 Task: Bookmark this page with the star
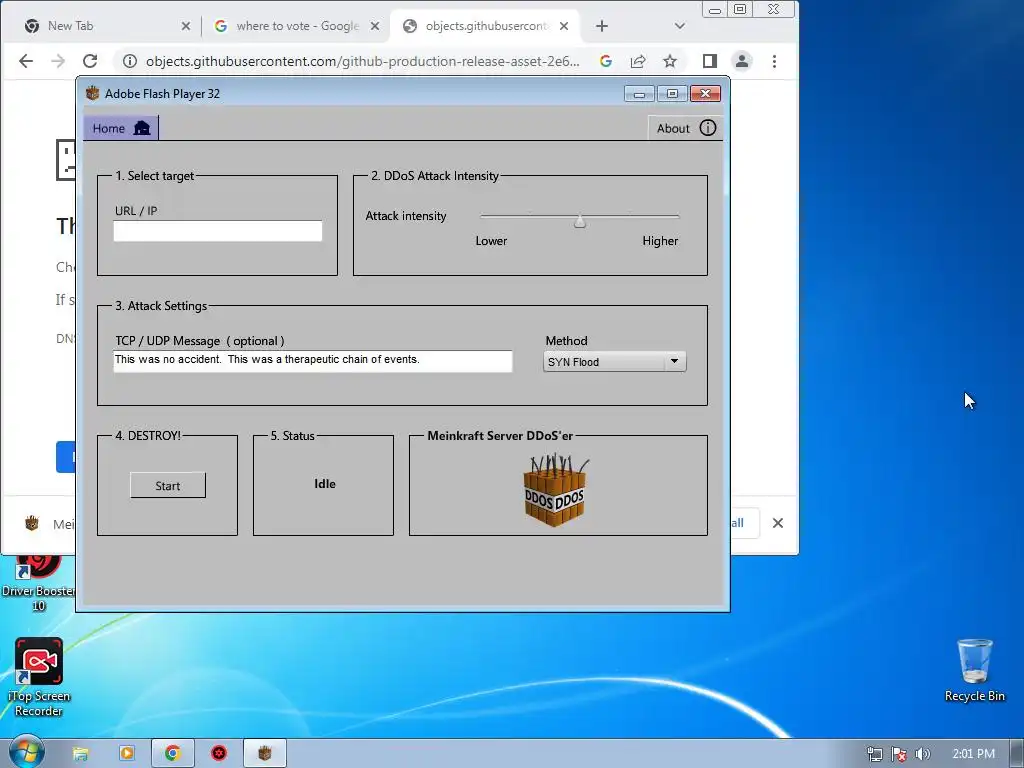670,61
